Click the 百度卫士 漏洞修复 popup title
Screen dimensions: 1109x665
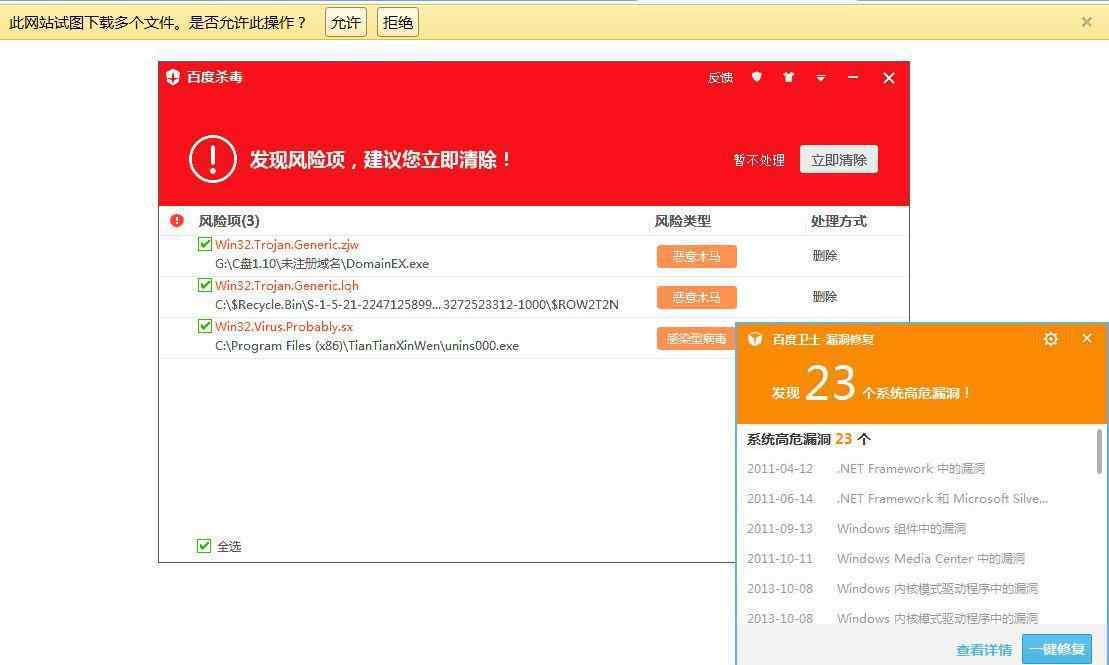tap(823, 340)
